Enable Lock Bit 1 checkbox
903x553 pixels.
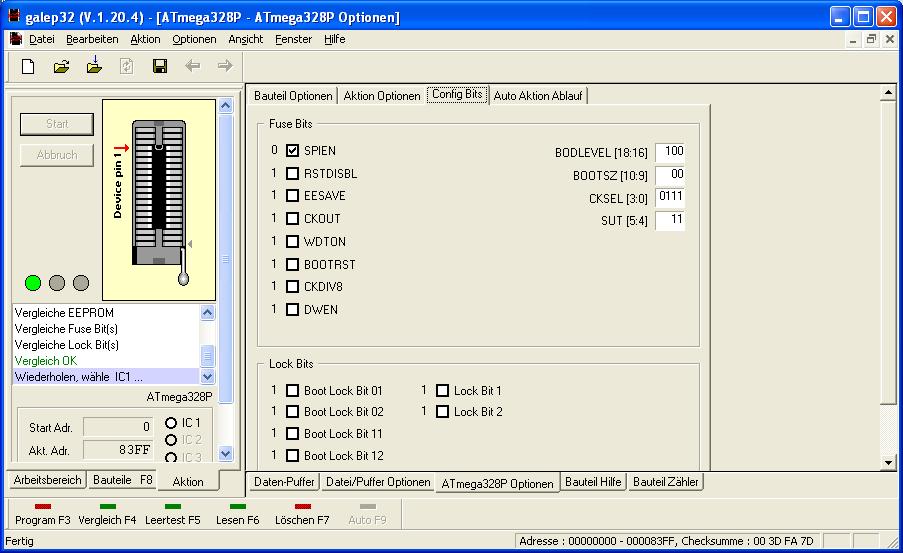442,391
